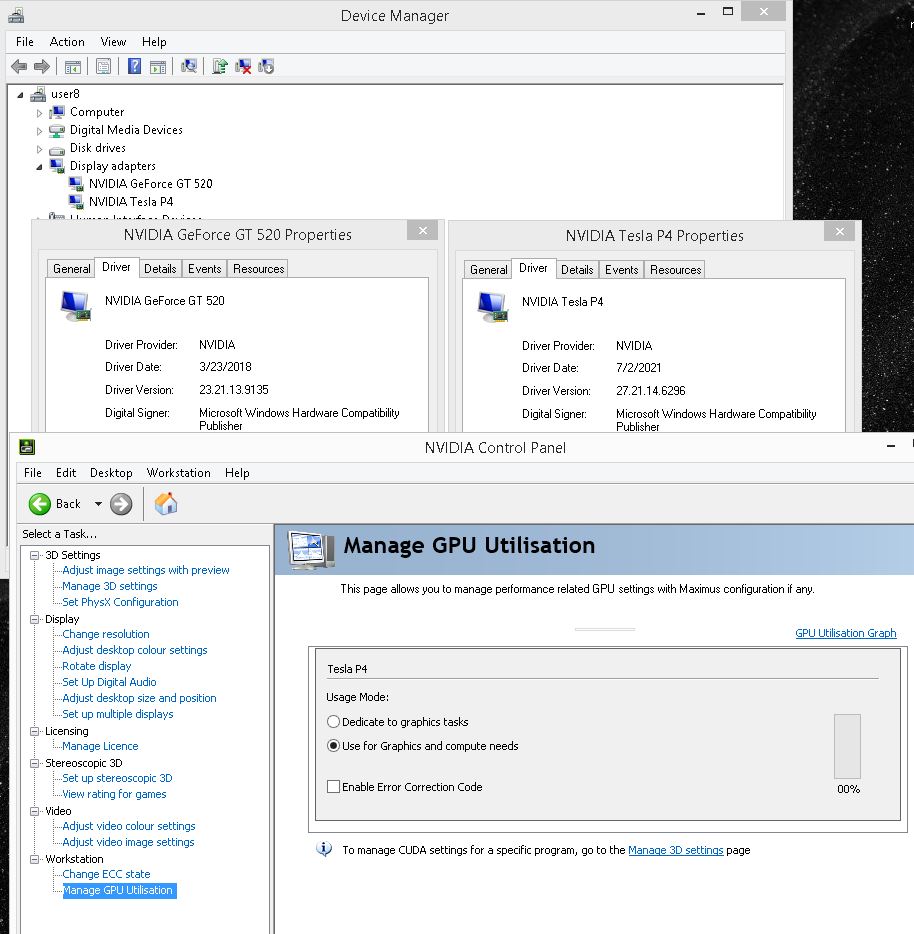Select Use for Graphics and compute needs
The image size is (914, 934).
[334, 746]
